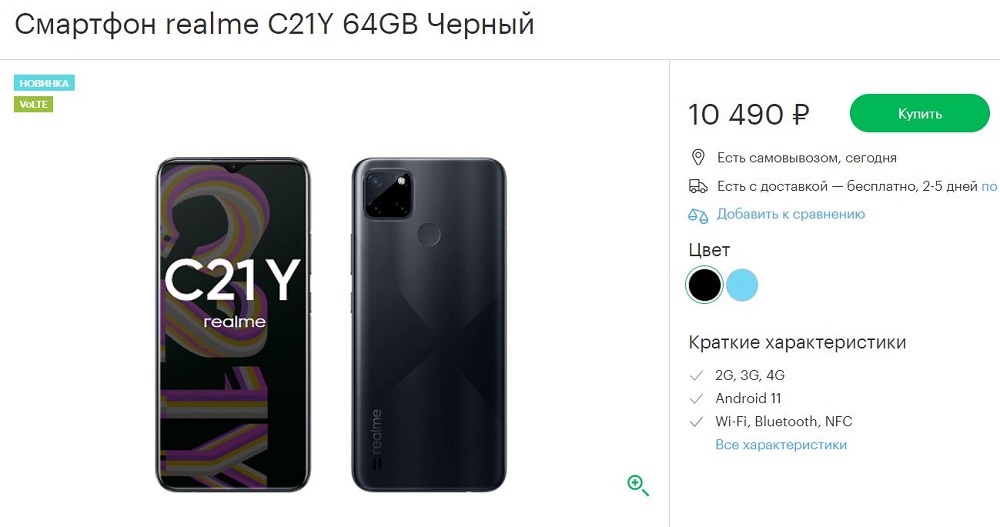Click the delivery truck icon
The width and height of the screenshot is (1000, 527).
(698, 186)
